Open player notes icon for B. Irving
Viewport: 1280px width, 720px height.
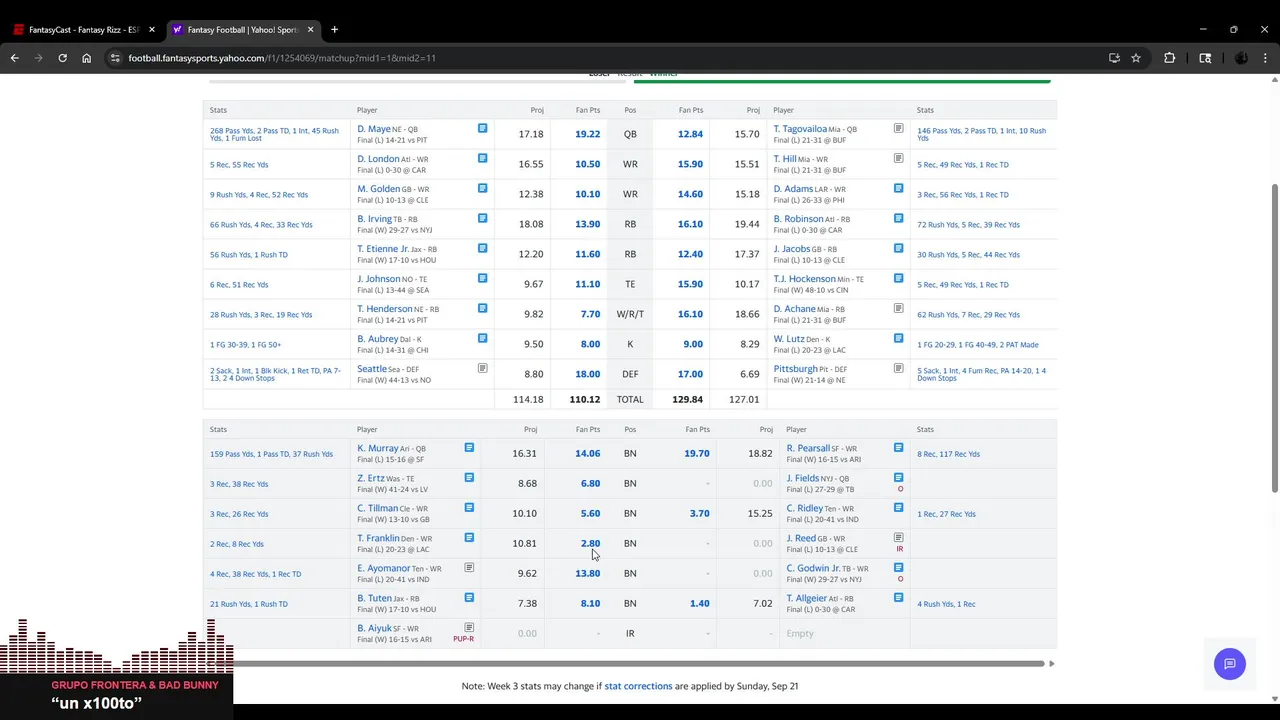(482, 218)
